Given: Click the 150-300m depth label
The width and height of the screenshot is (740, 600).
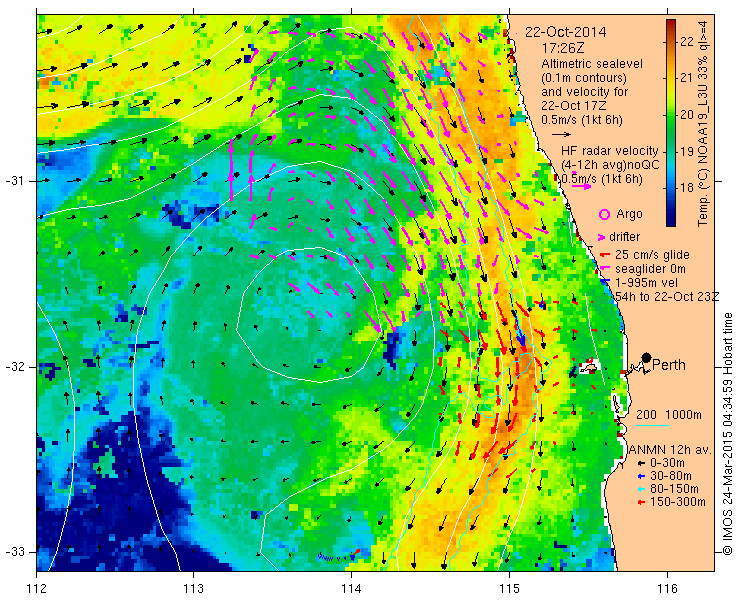Looking at the screenshot, I should [678, 502].
